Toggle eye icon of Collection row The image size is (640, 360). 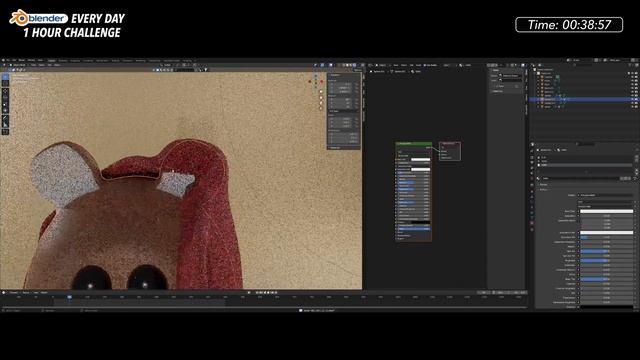(x=632, y=73)
